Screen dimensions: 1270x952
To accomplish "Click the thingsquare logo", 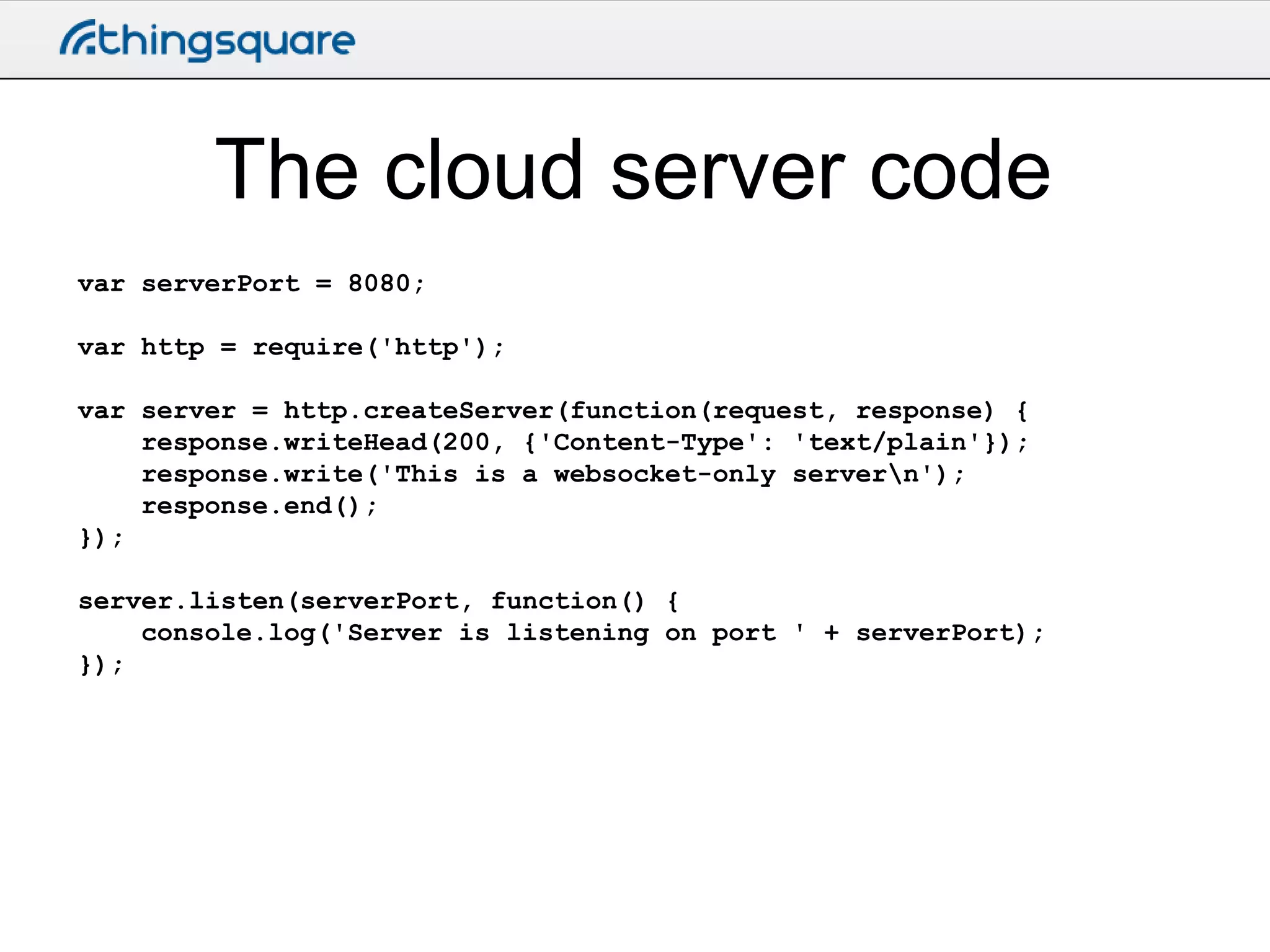I will tap(207, 40).
